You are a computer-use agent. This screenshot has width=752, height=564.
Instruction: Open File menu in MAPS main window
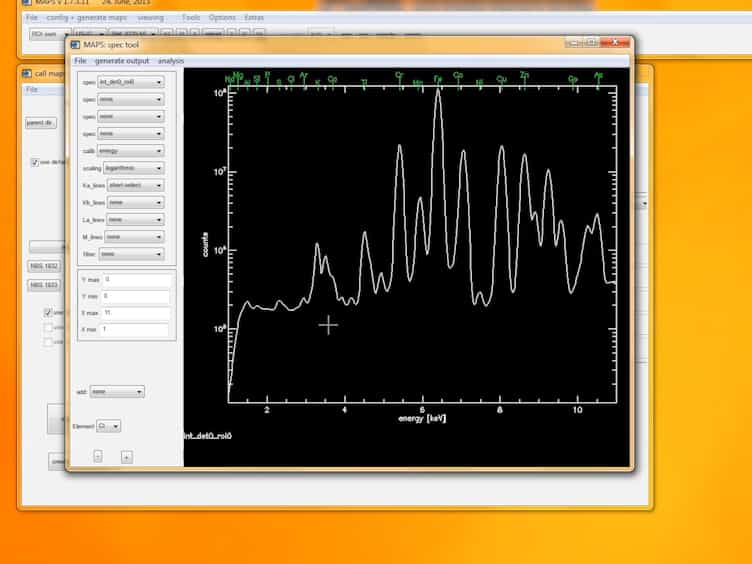(x=32, y=18)
